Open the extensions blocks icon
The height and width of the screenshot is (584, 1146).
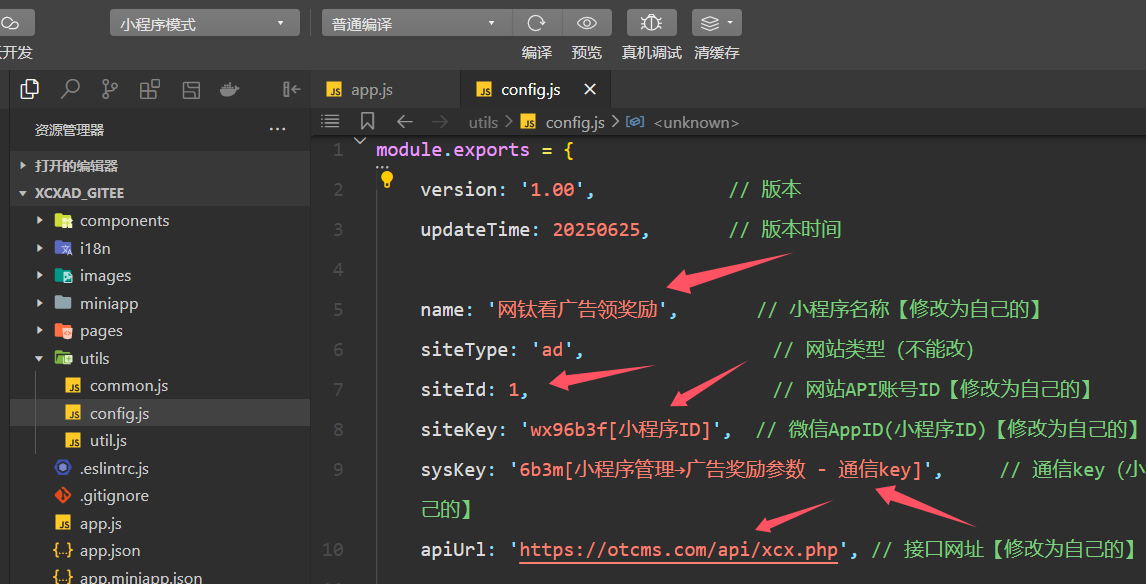pyautogui.click(x=150, y=89)
